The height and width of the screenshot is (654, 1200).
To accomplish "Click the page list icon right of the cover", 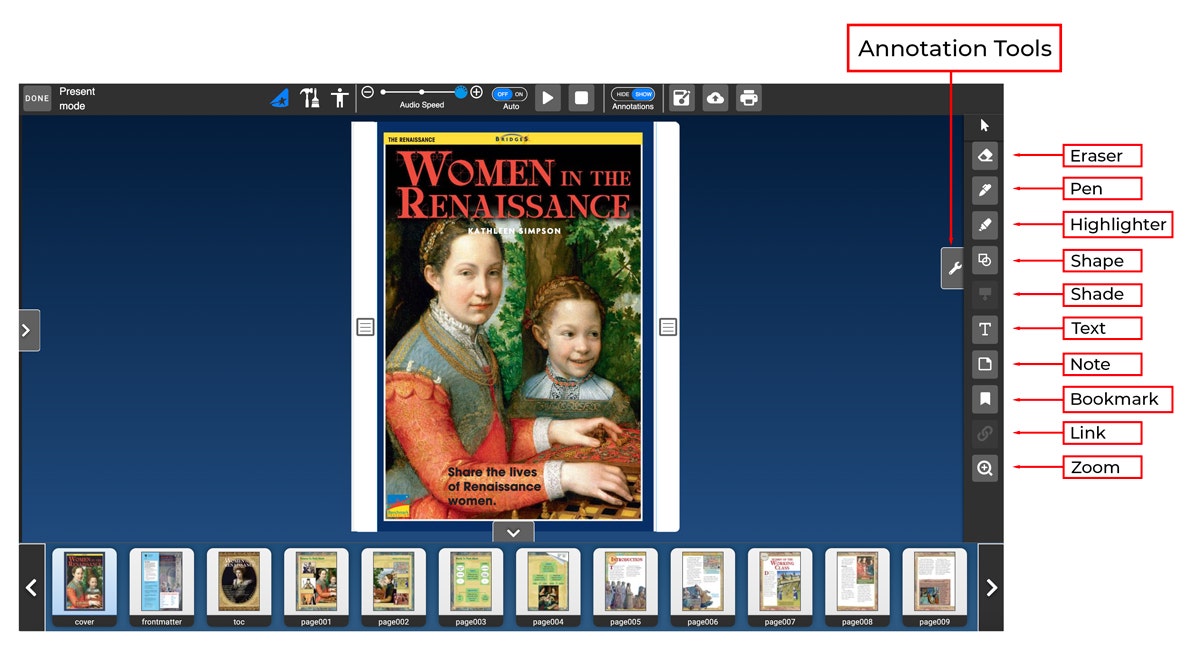I will 668,327.
